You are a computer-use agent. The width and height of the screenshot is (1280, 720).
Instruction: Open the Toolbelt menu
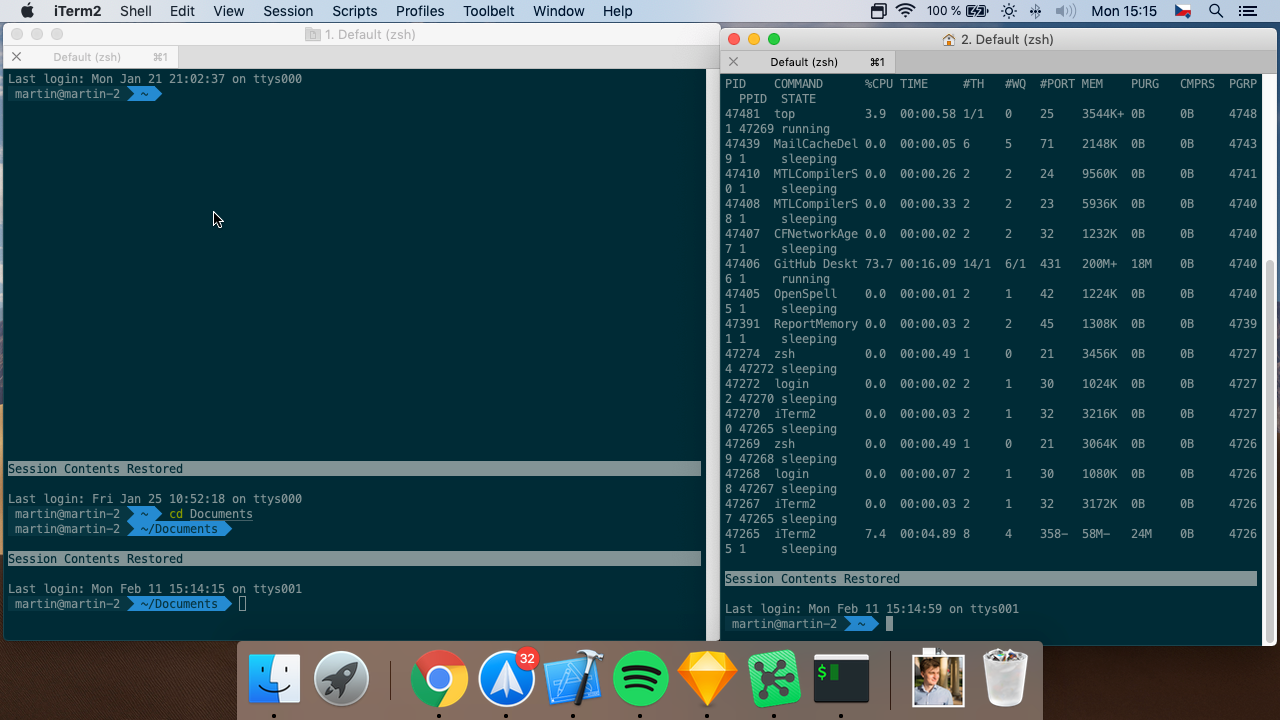click(x=489, y=11)
